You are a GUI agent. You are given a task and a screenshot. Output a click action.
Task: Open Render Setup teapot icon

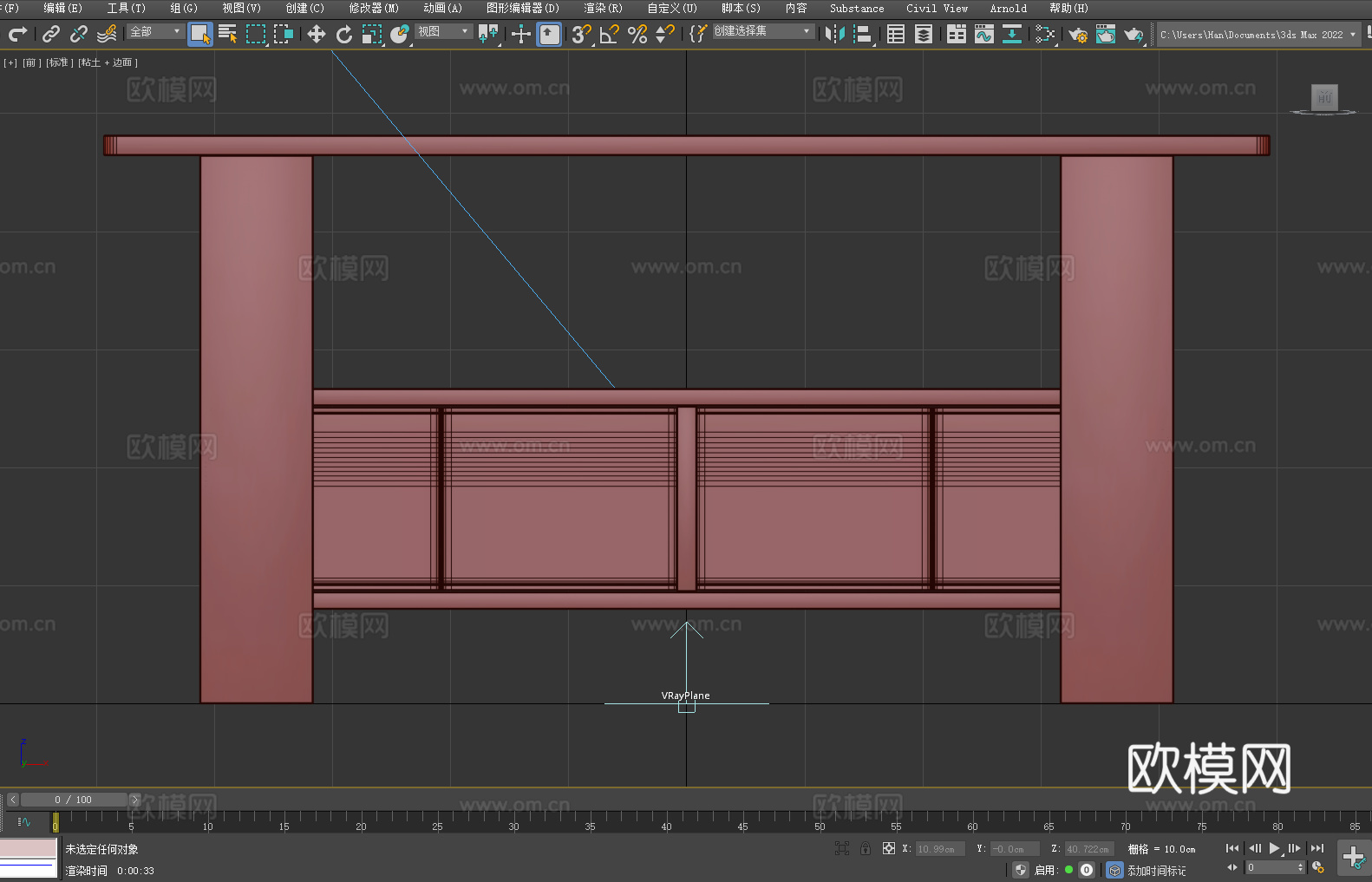pos(1078,34)
